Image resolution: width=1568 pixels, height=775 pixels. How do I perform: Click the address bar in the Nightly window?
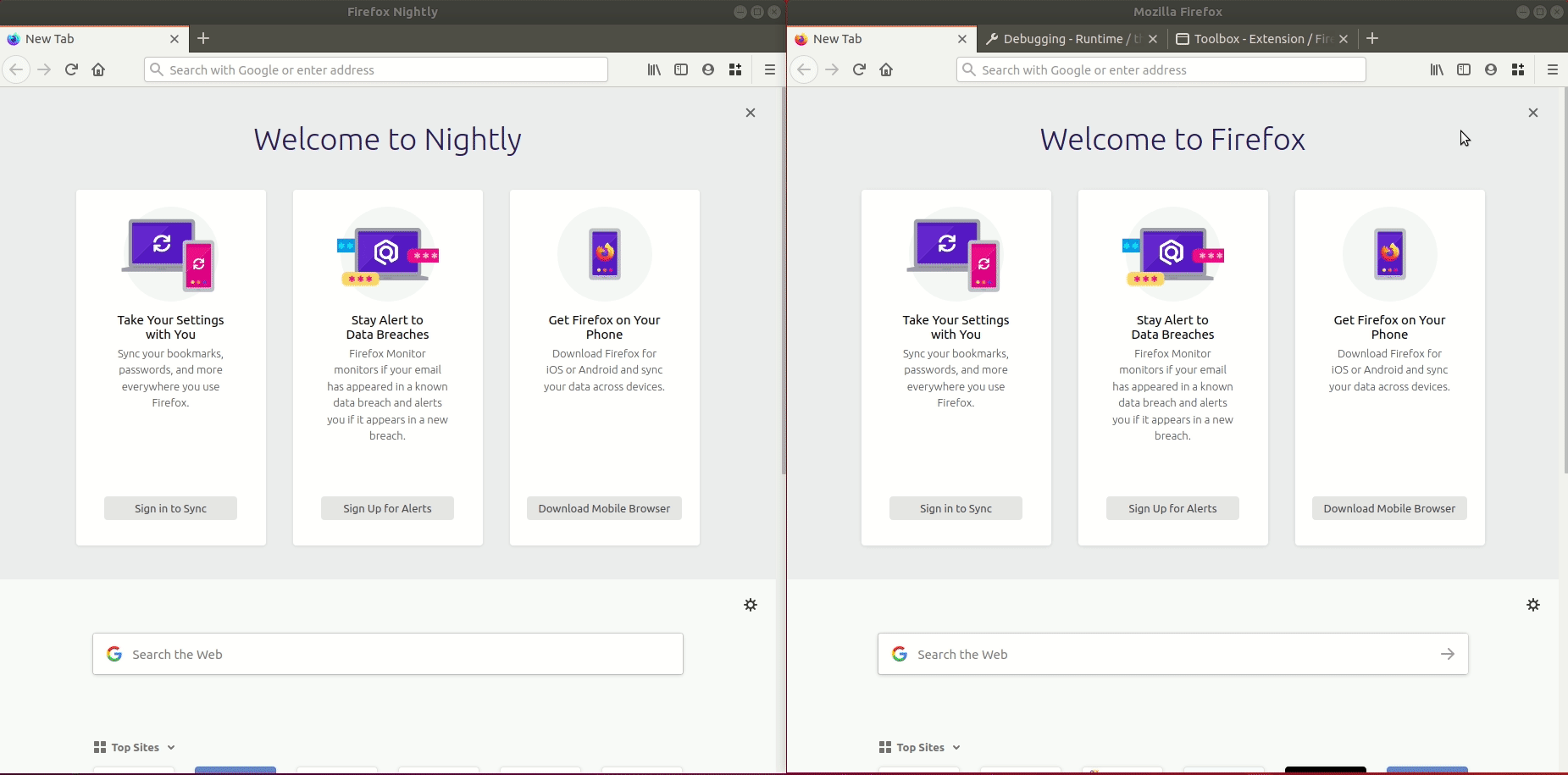375,69
